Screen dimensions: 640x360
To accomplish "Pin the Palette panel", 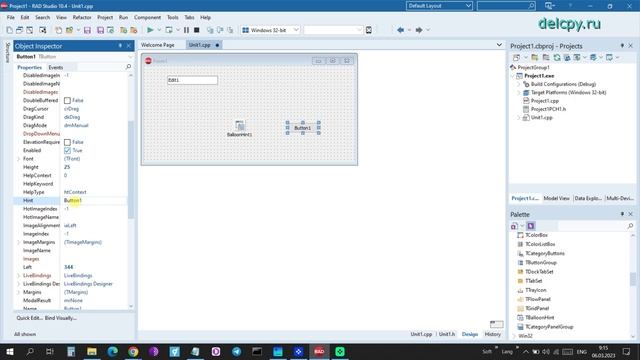I will coord(622,214).
